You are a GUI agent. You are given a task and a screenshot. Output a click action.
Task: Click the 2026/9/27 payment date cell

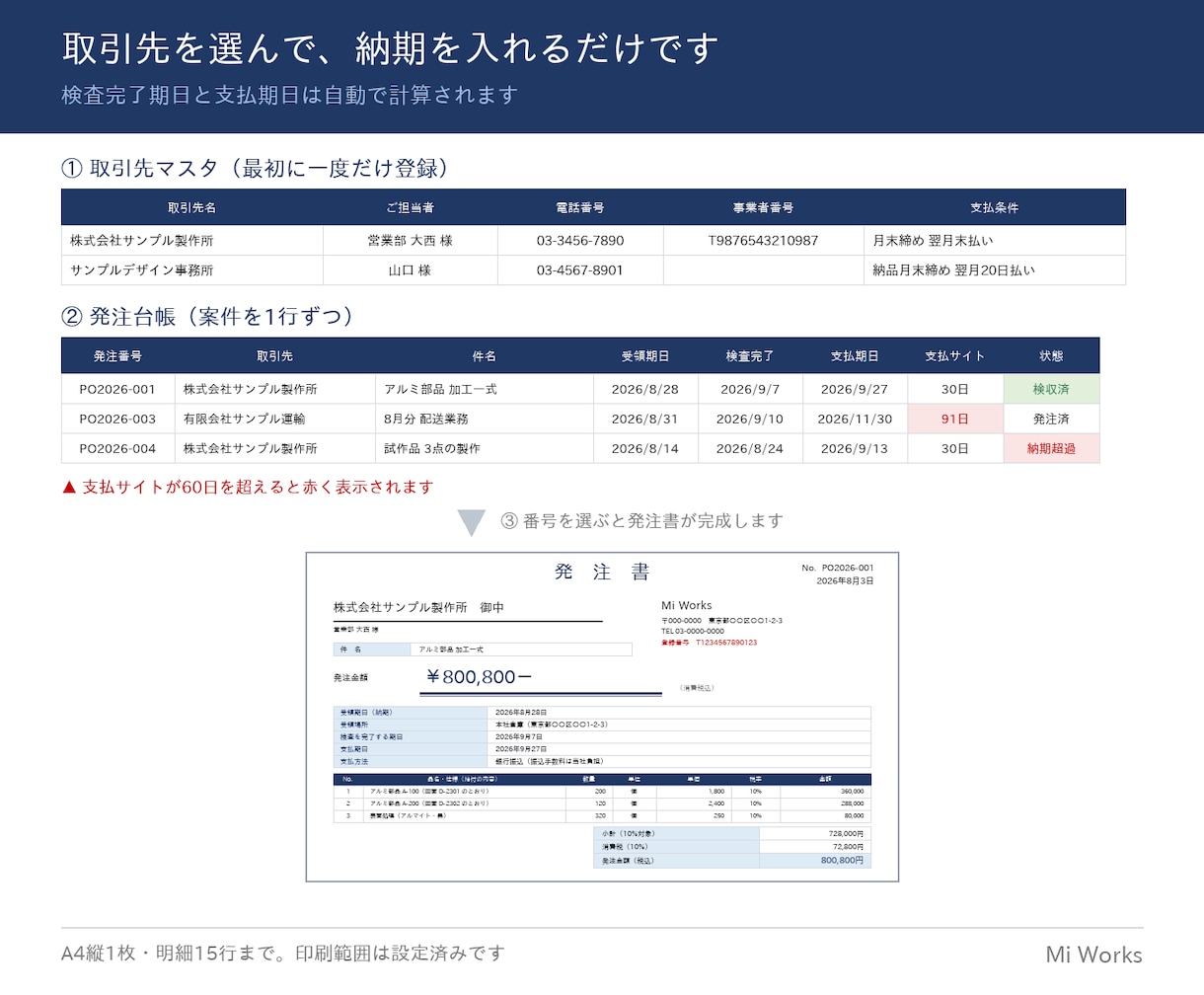[x=855, y=389]
